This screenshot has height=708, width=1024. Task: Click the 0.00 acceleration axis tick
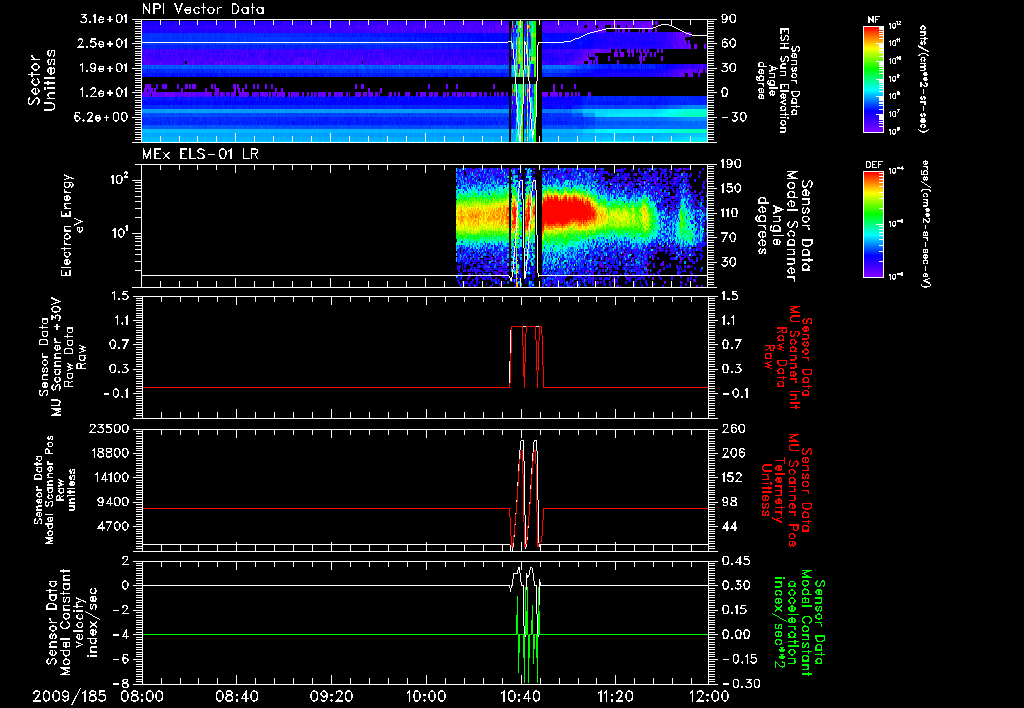pyautogui.click(x=736, y=634)
